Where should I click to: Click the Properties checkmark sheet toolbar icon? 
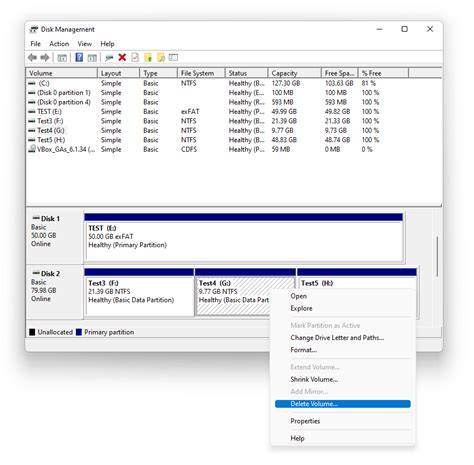[135, 57]
